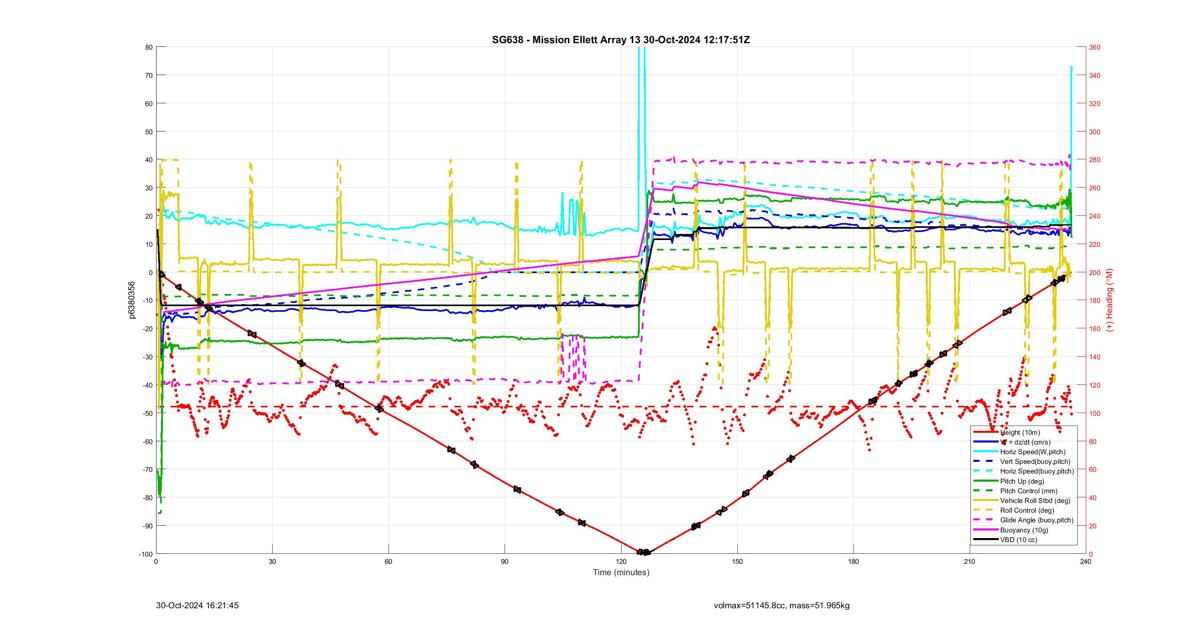Click the '(+) Heading (°M)' right axis label
This screenshot has height=622, width=1200.
tap(1110, 300)
